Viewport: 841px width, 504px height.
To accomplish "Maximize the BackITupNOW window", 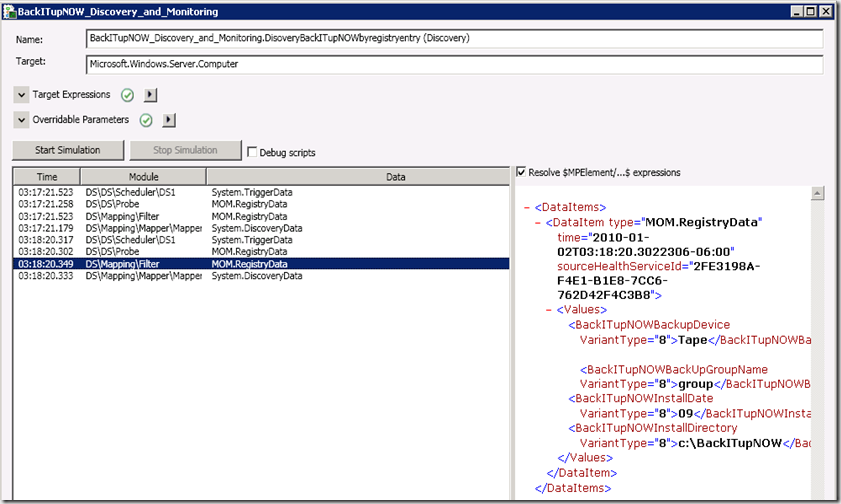I will pos(810,11).
